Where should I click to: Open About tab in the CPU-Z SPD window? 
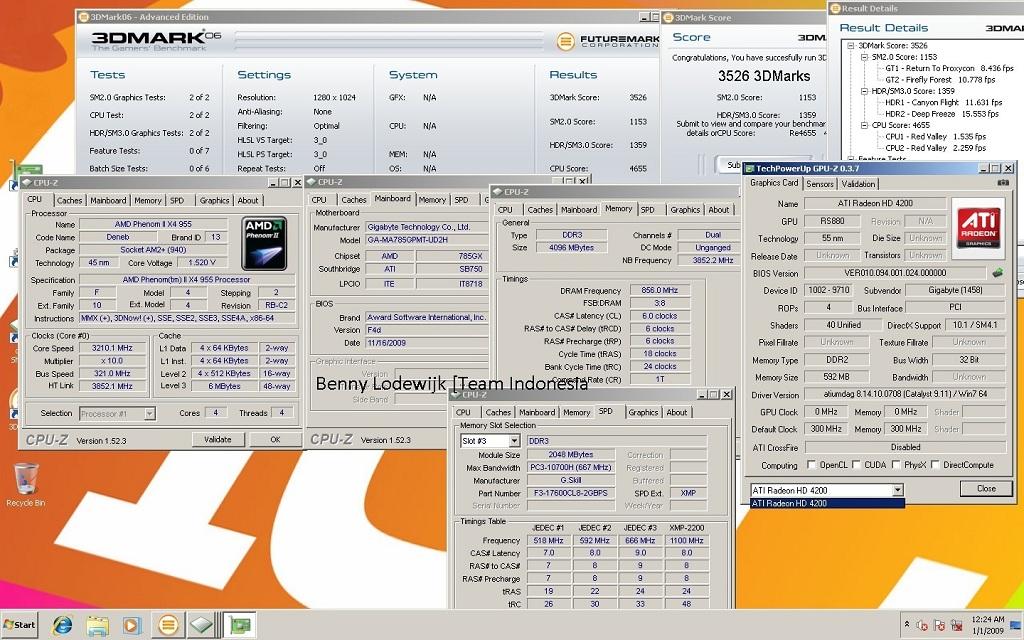click(x=677, y=412)
